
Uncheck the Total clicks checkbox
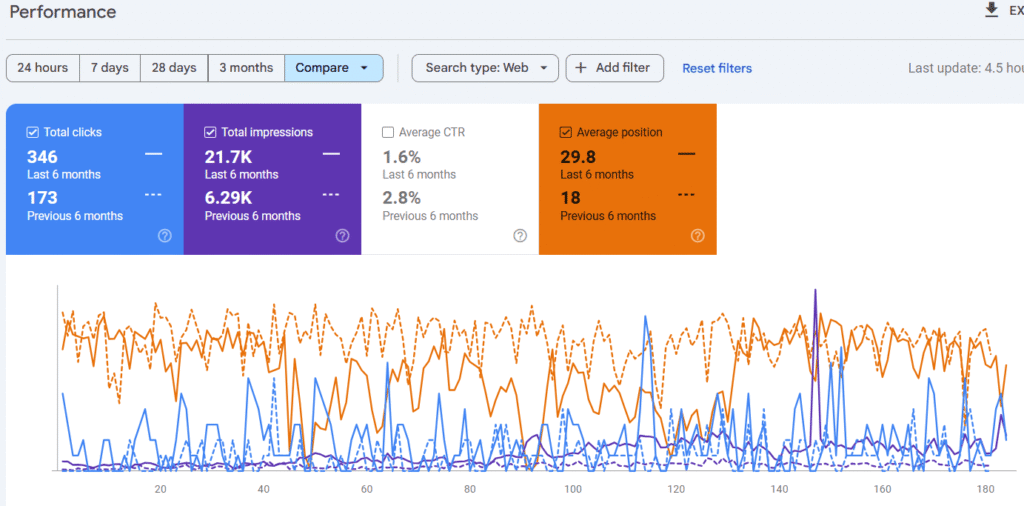33,133
